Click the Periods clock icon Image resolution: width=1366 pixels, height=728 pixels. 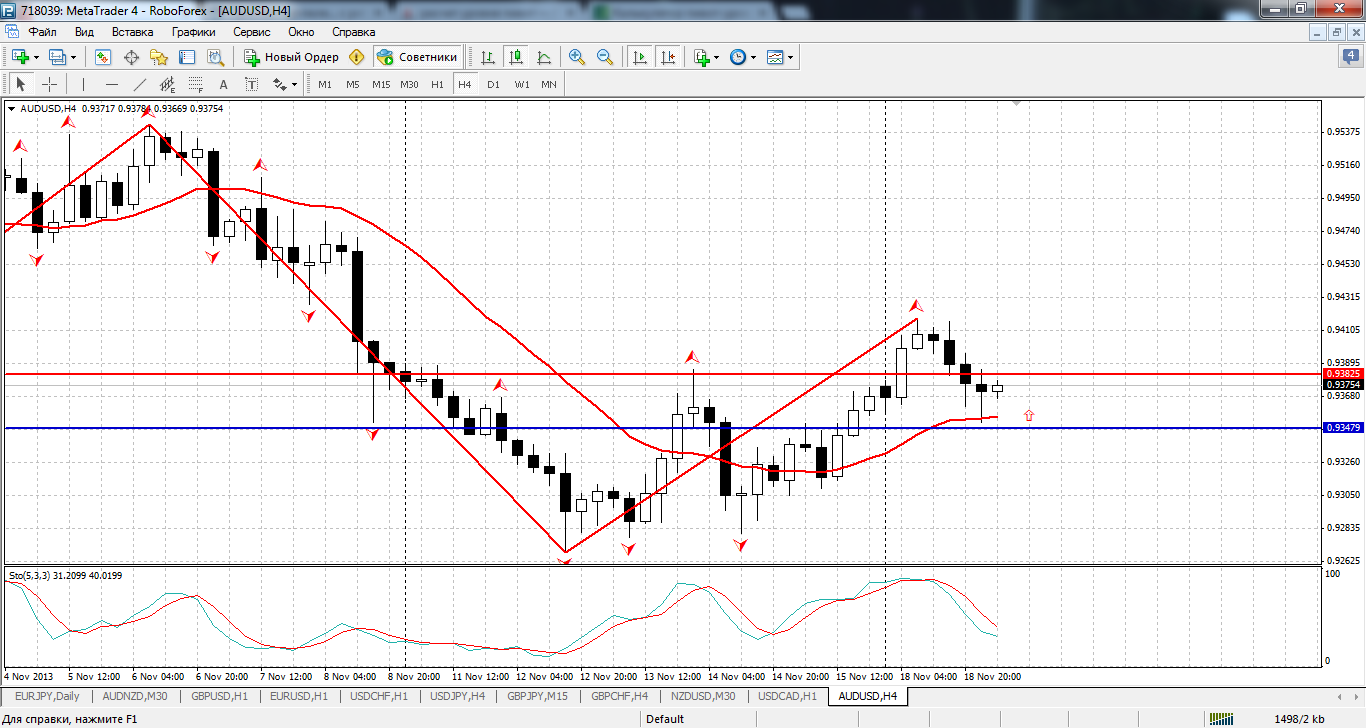(738, 57)
